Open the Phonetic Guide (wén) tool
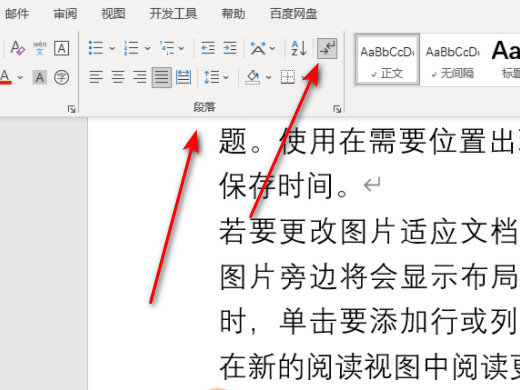 39,48
